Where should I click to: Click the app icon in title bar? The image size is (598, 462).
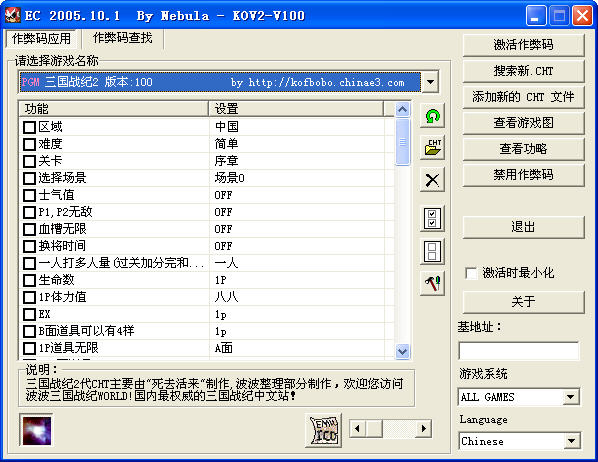pyautogui.click(x=12, y=15)
